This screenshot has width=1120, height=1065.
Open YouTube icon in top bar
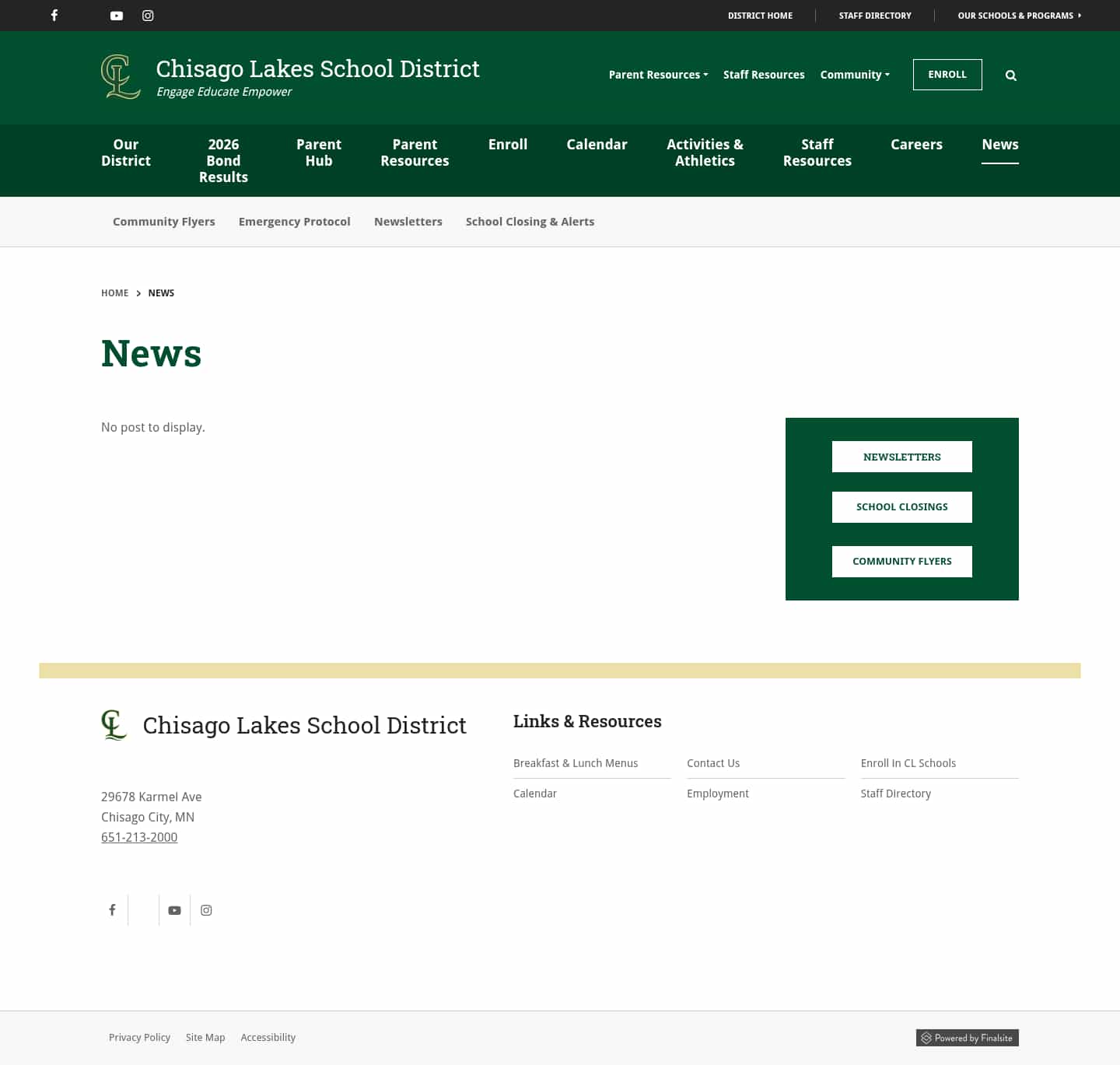pyautogui.click(x=117, y=16)
